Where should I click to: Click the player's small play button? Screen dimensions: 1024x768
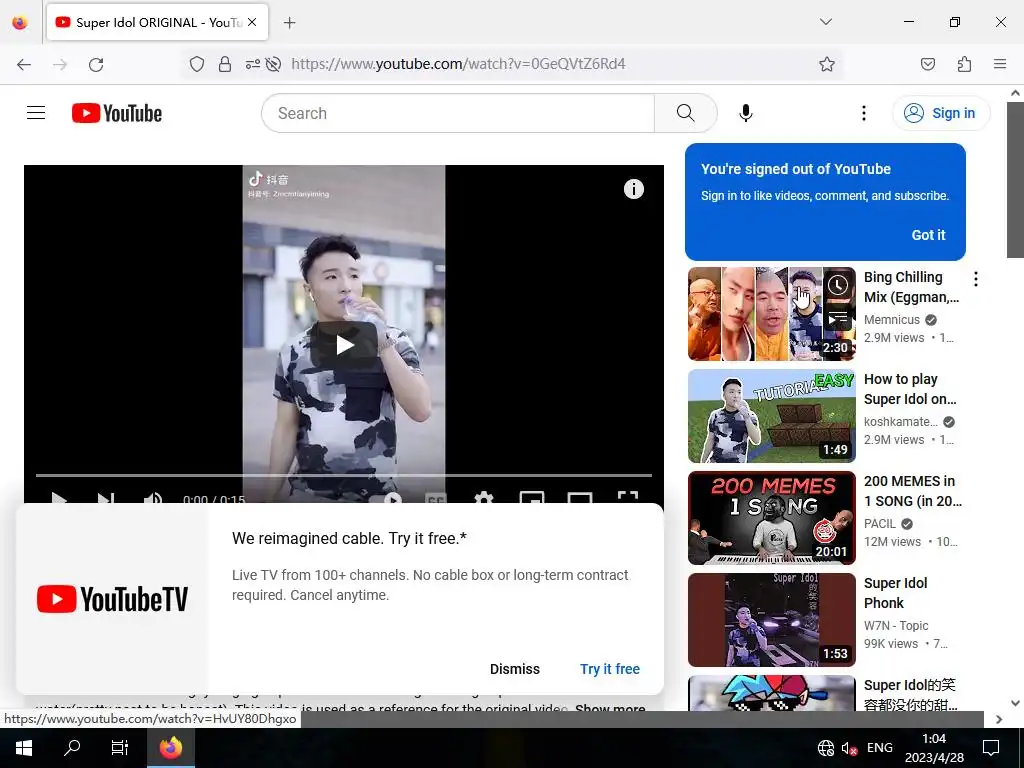59,498
